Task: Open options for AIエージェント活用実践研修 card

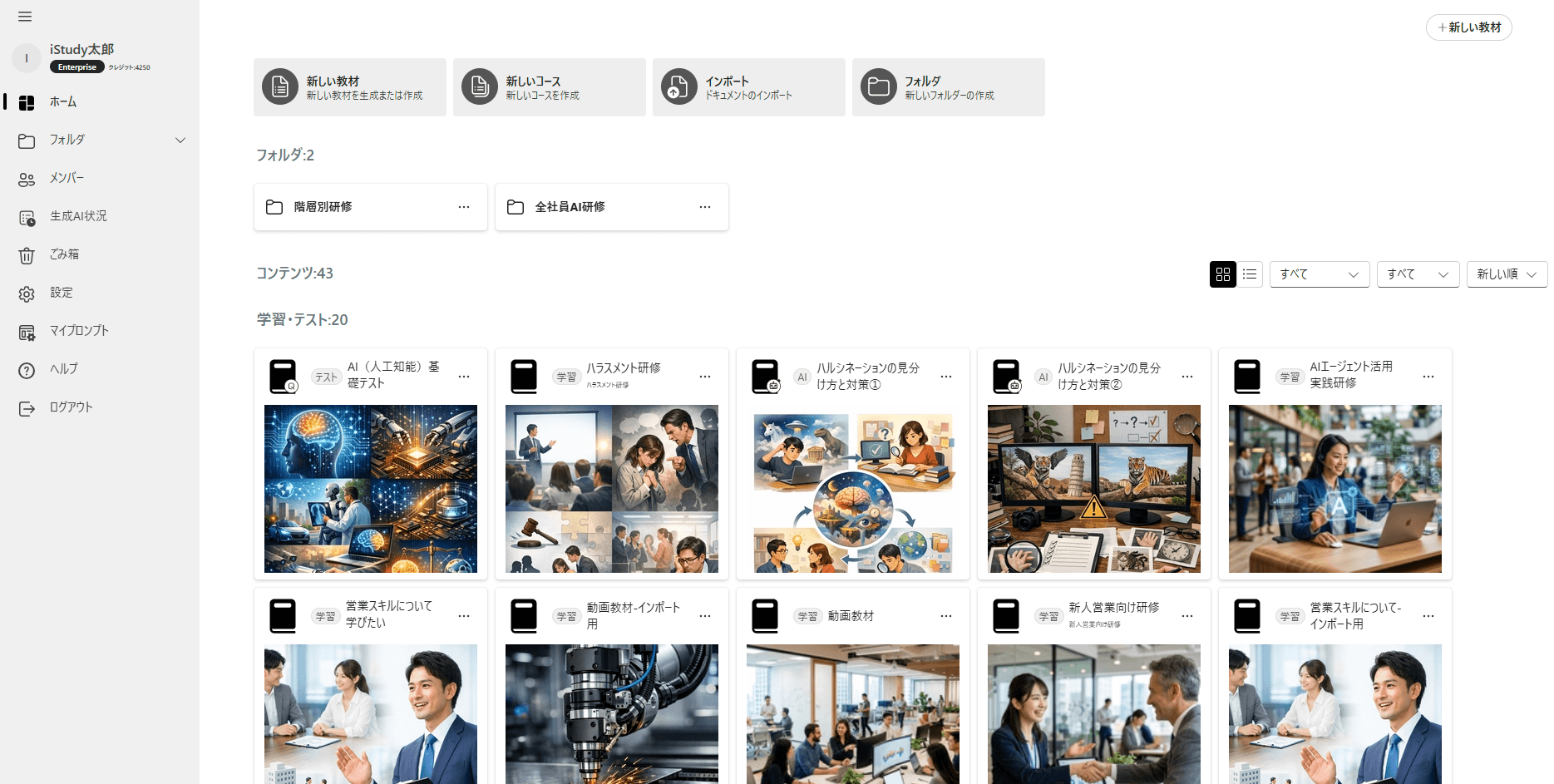Action: coord(1428,377)
